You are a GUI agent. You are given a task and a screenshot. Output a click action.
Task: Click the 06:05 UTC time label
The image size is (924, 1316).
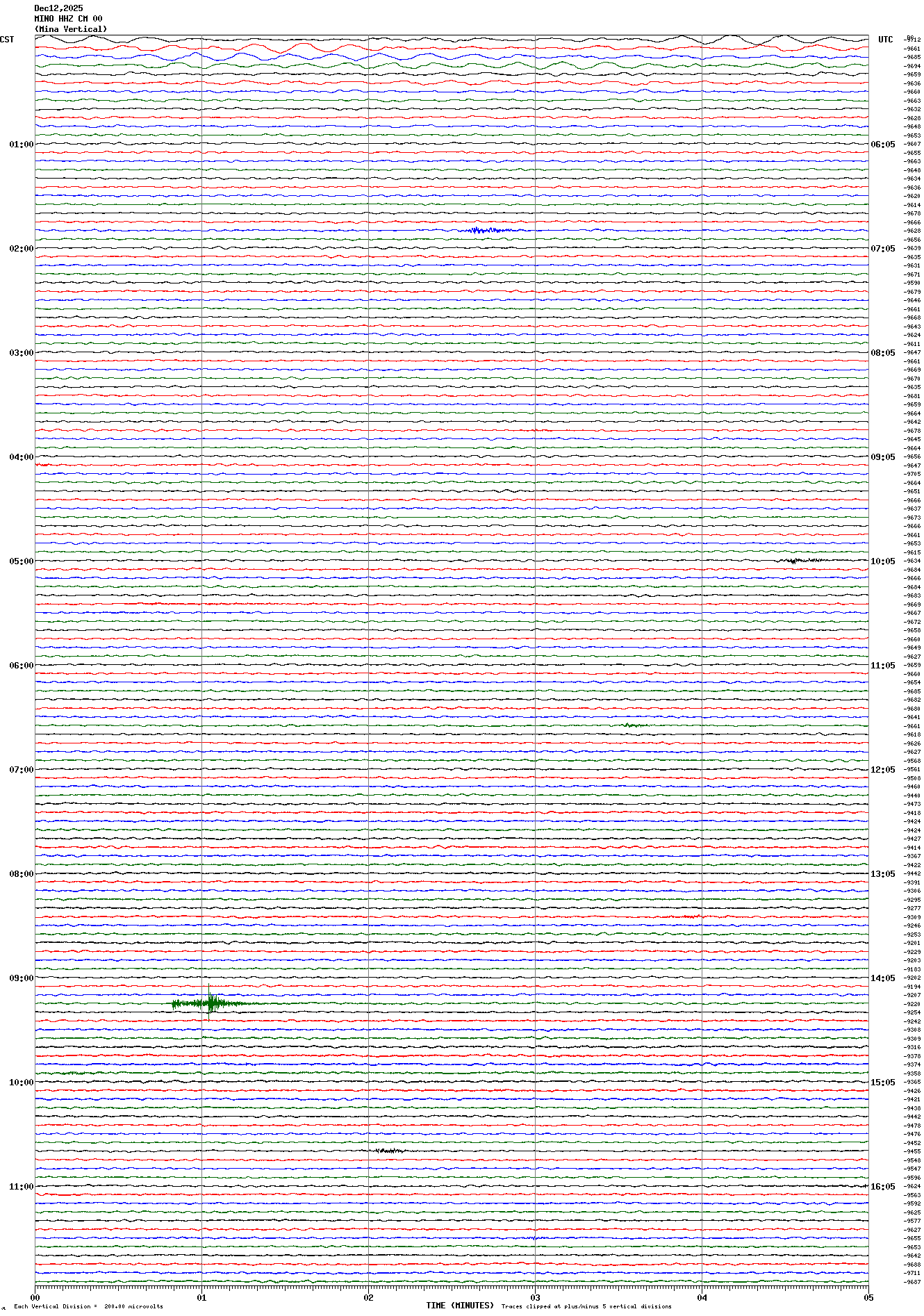[x=883, y=145]
